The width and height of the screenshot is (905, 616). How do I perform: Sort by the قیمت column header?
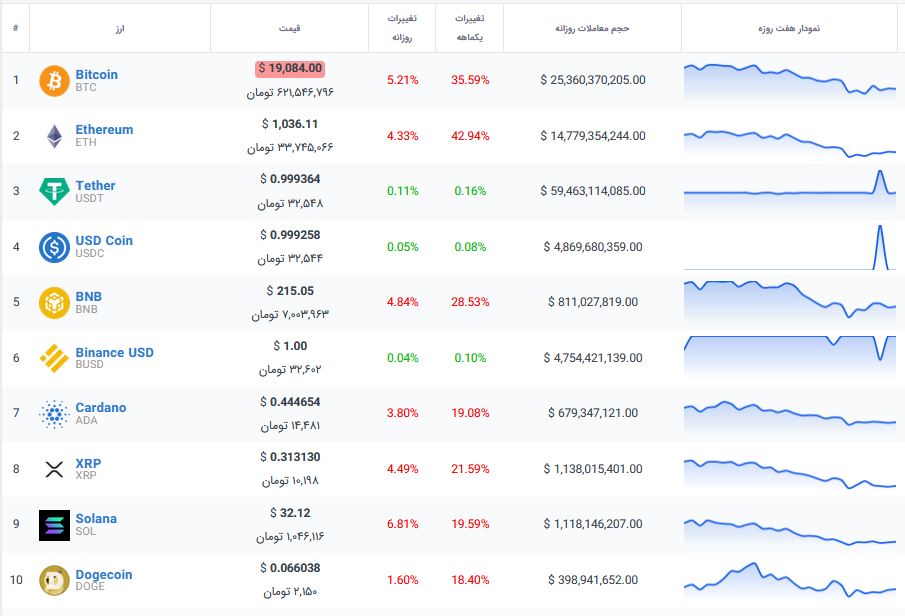coord(289,28)
